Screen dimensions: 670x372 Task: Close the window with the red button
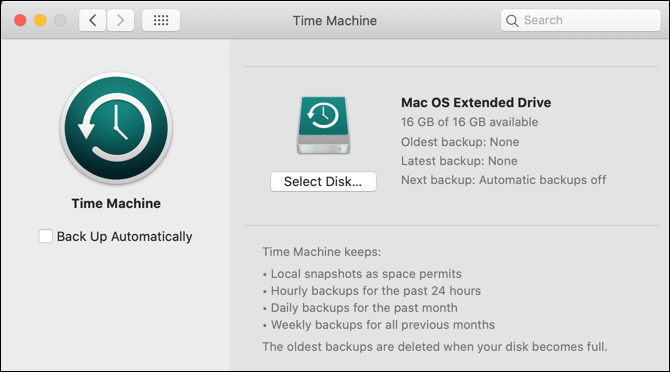[x=20, y=21]
